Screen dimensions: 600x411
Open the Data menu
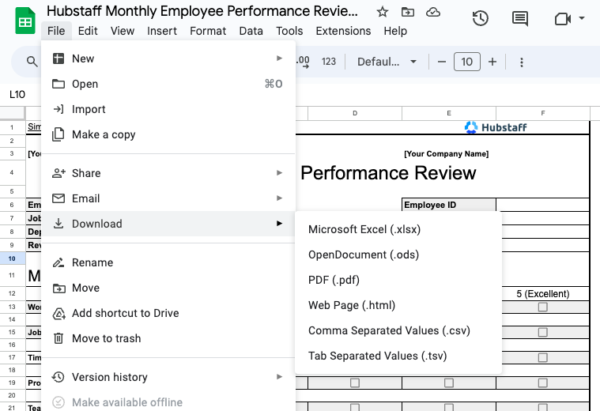(x=251, y=31)
